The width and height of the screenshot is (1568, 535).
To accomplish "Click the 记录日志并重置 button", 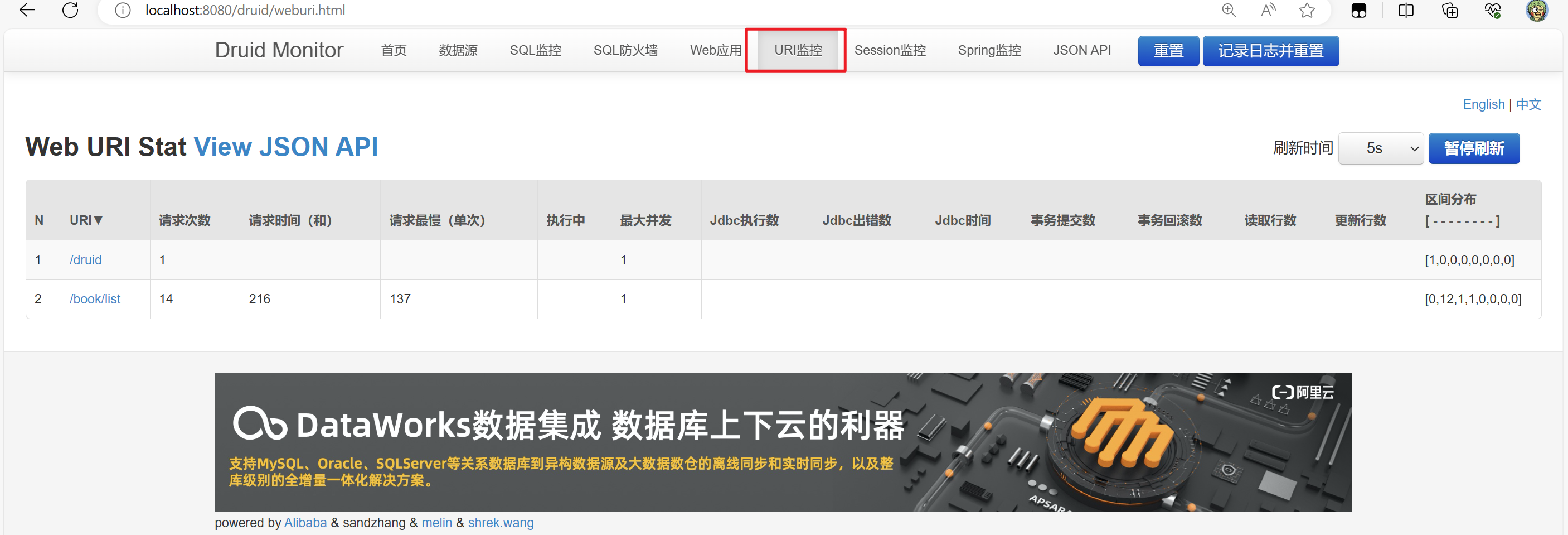I will point(1270,51).
